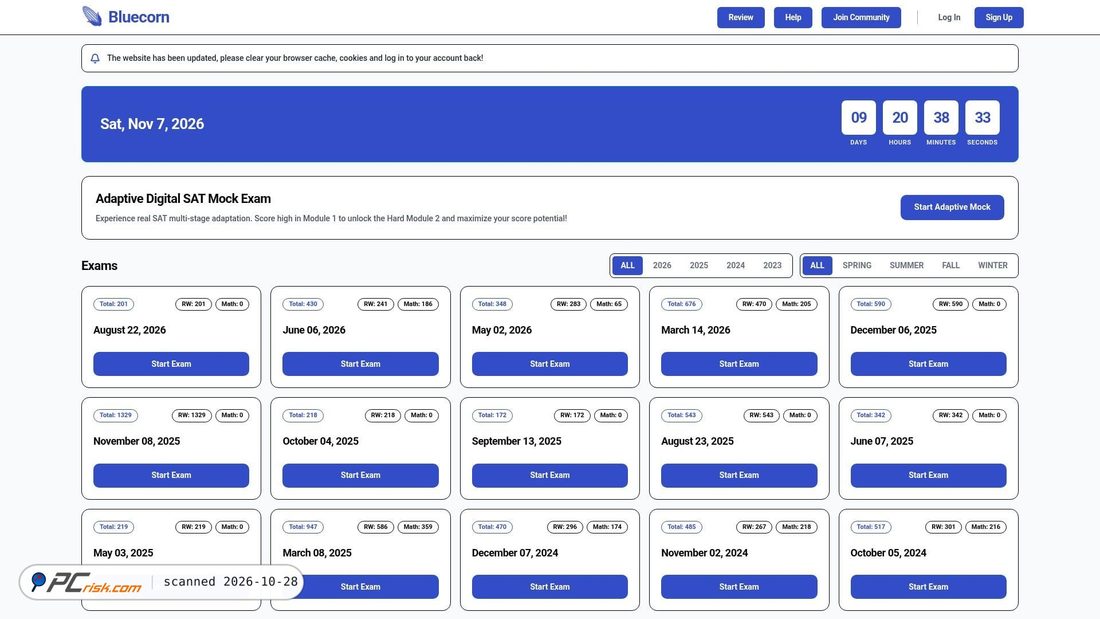
Task: Start the October 04, 2025 exam
Action: click(x=361, y=475)
